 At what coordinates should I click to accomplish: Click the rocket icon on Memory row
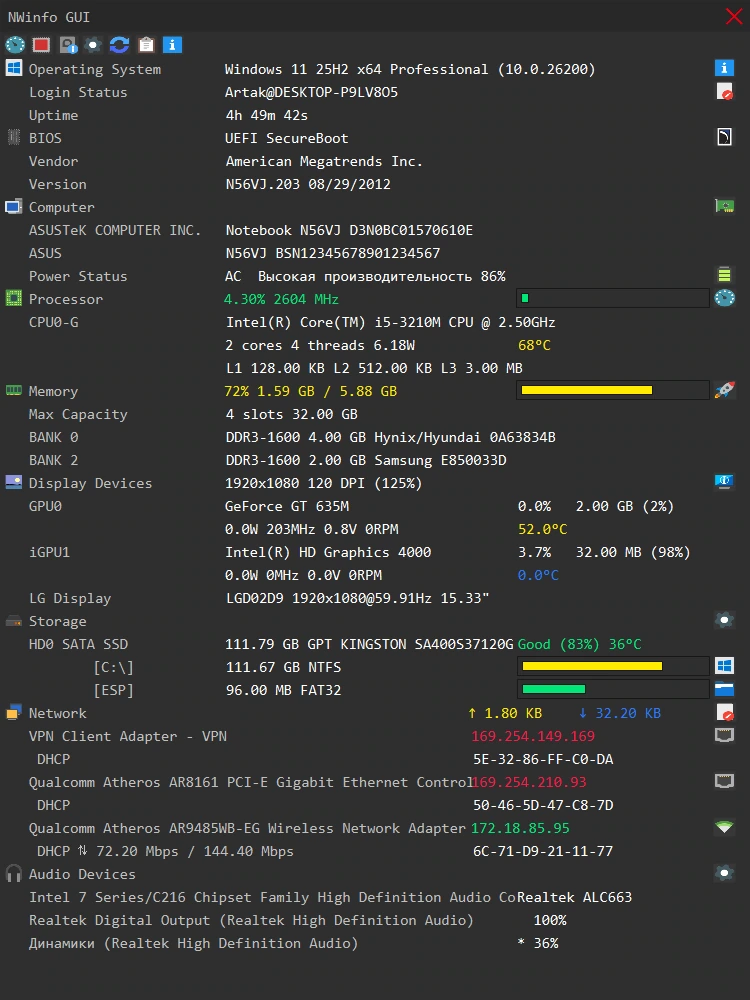tap(724, 390)
